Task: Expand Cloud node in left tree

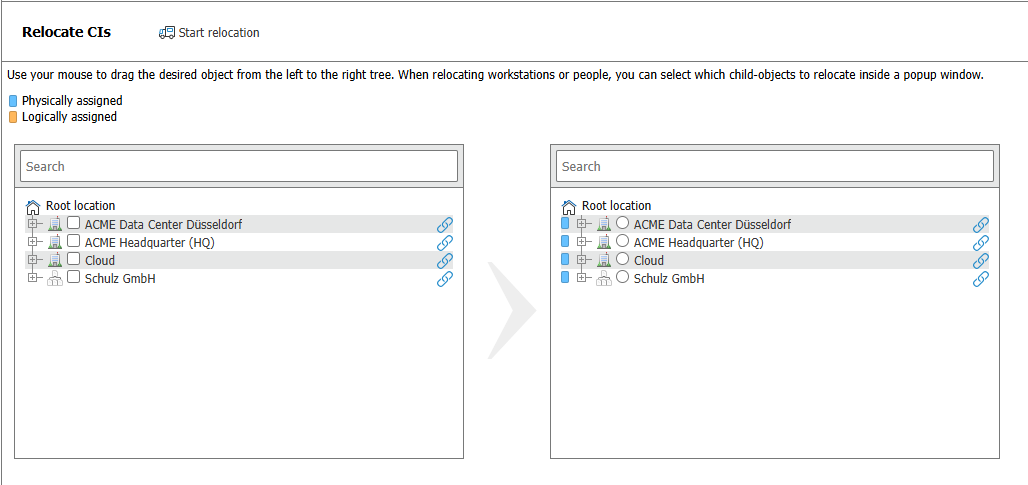Action: tap(32, 260)
